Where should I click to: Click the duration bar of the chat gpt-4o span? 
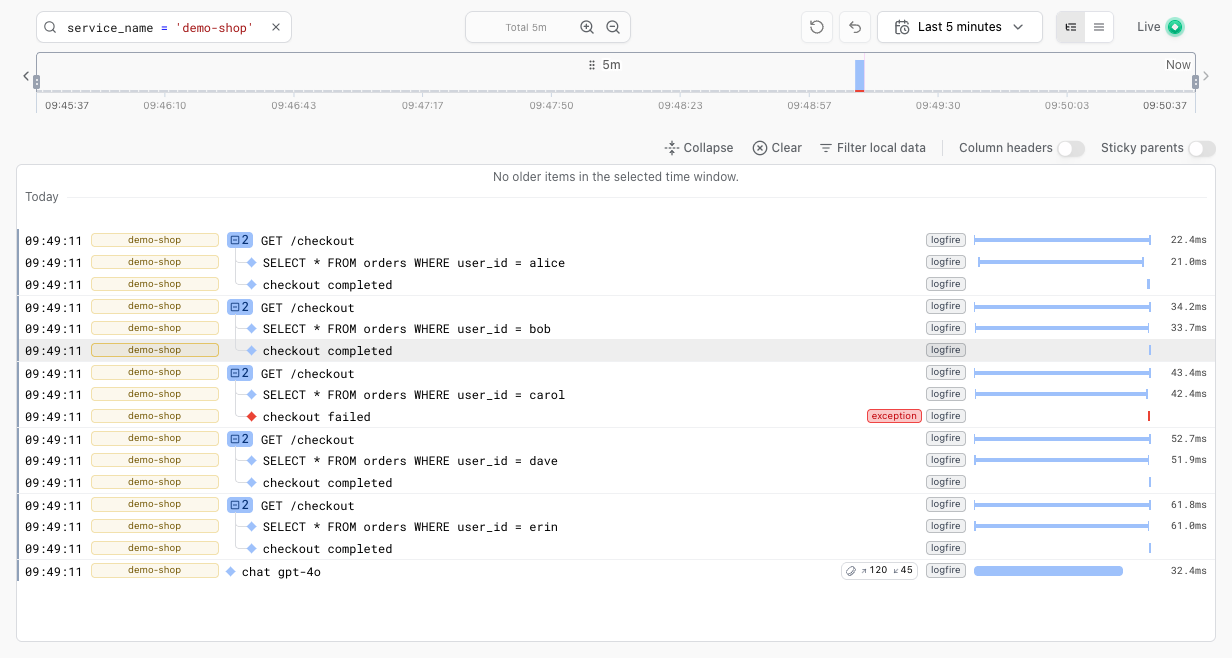point(1048,571)
